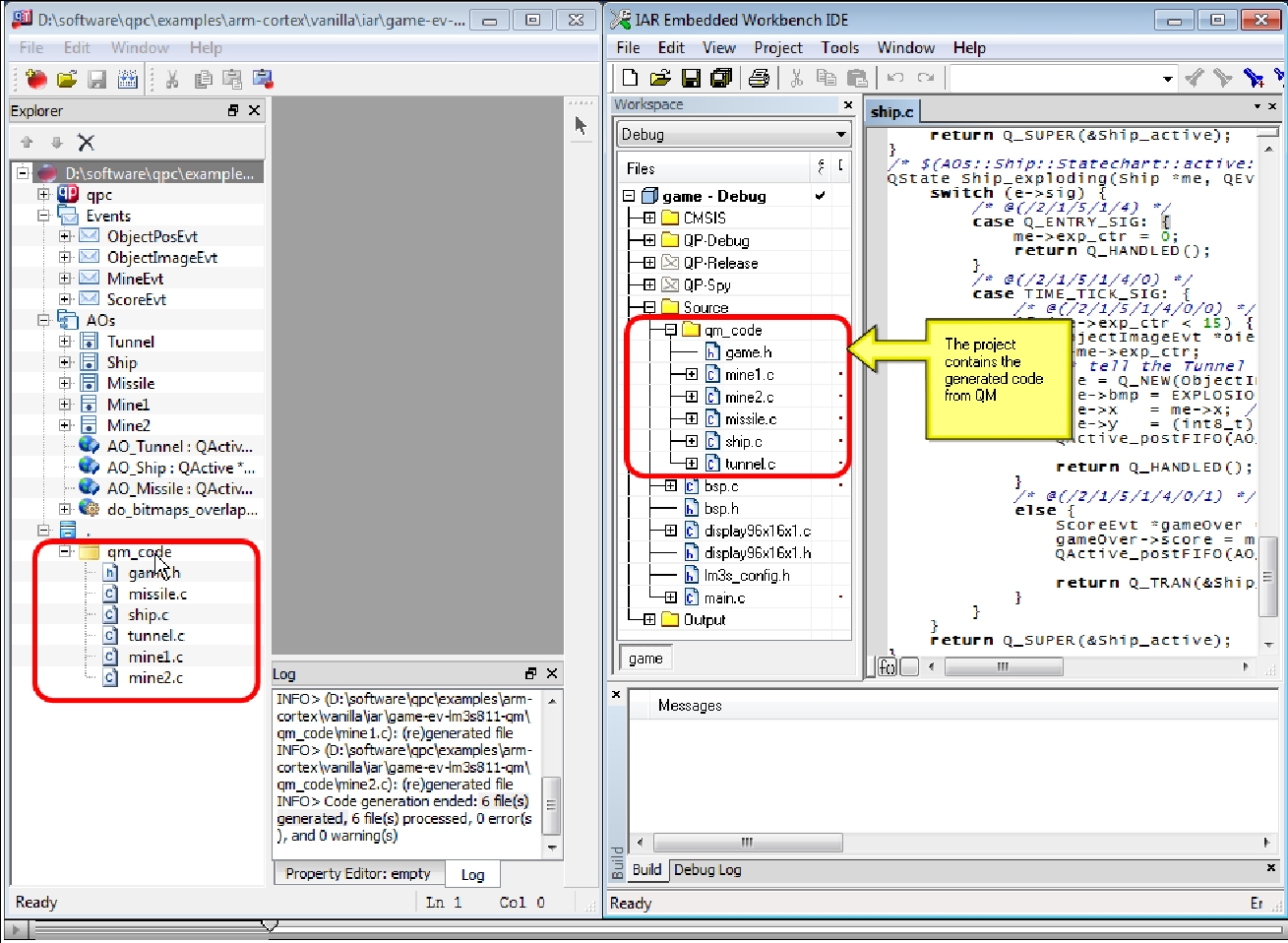Select AO_Ship : QActive item in Explorer
Viewport: 1288px width, 943px height.
[180, 468]
